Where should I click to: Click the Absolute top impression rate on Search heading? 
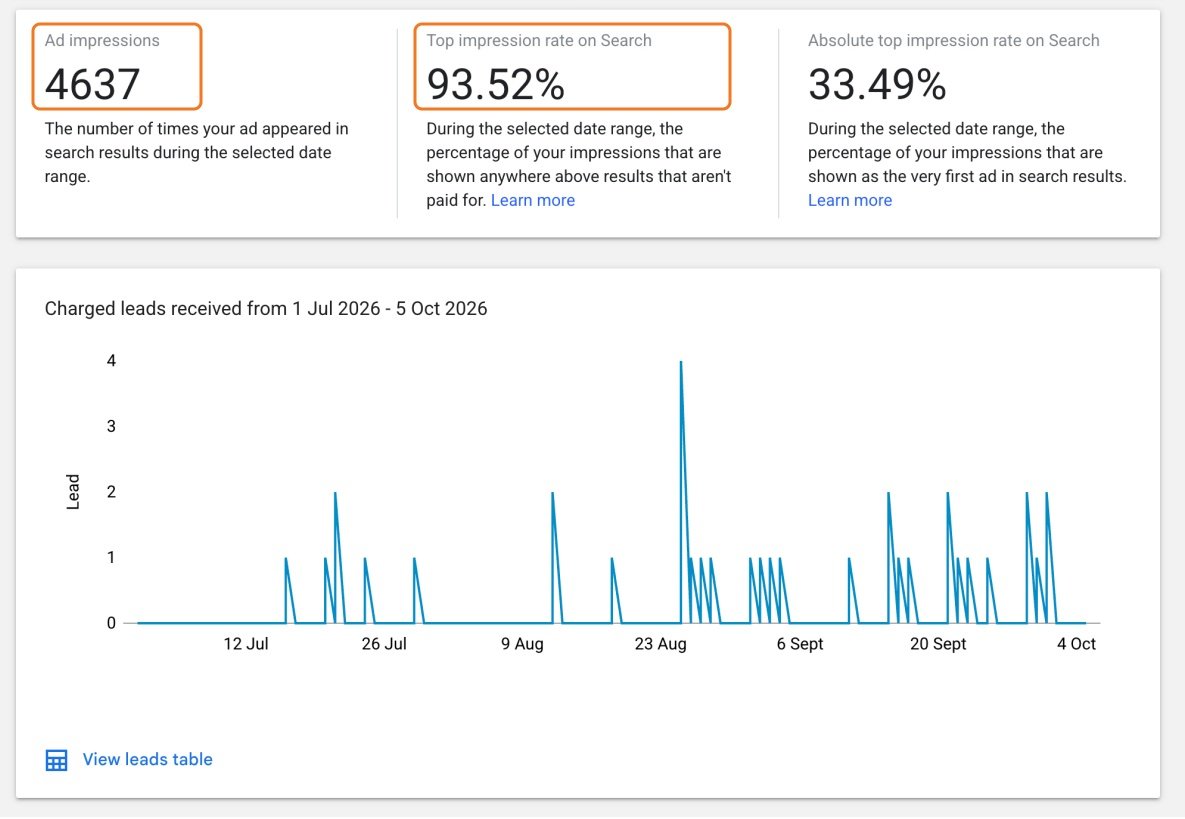click(x=954, y=41)
